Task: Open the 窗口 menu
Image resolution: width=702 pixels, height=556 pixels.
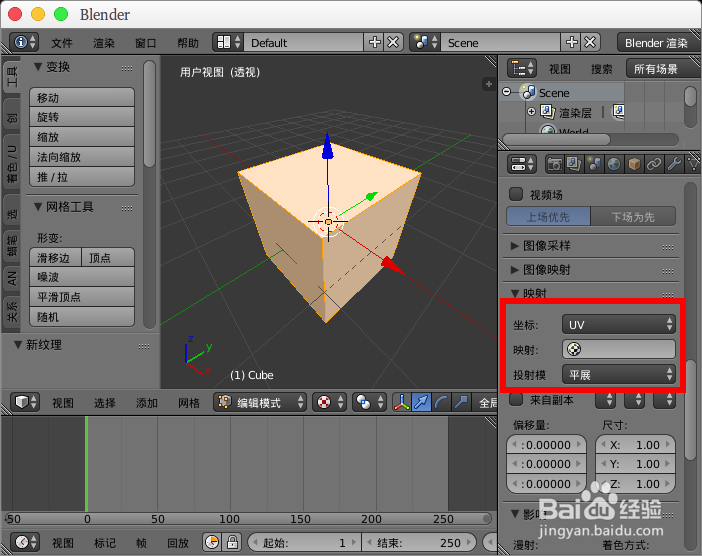Action: pyautogui.click(x=146, y=43)
